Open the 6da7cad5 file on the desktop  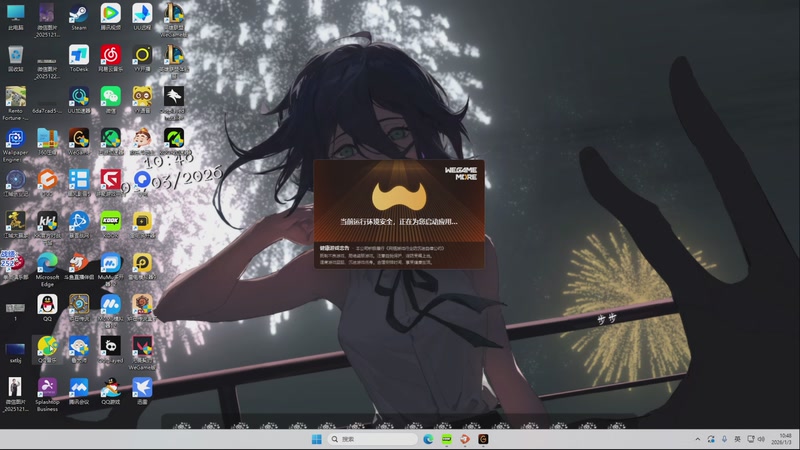pyautogui.click(x=47, y=107)
